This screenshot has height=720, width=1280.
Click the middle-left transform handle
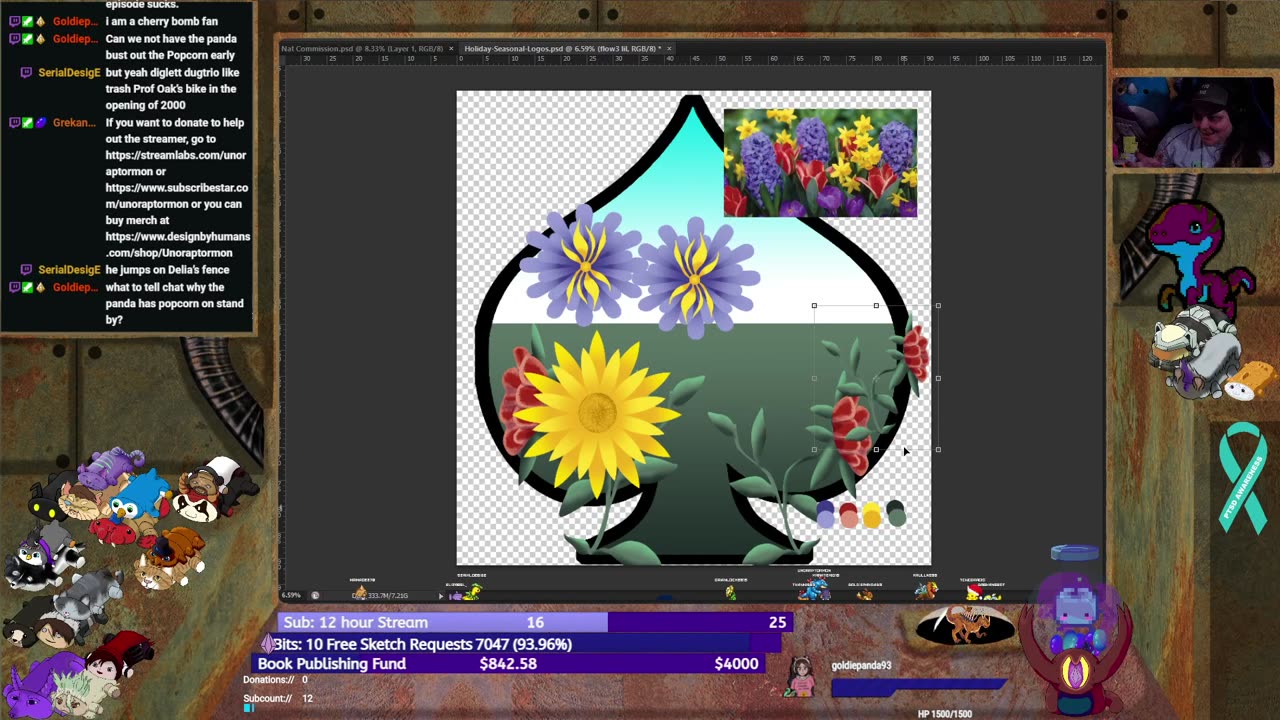814,378
